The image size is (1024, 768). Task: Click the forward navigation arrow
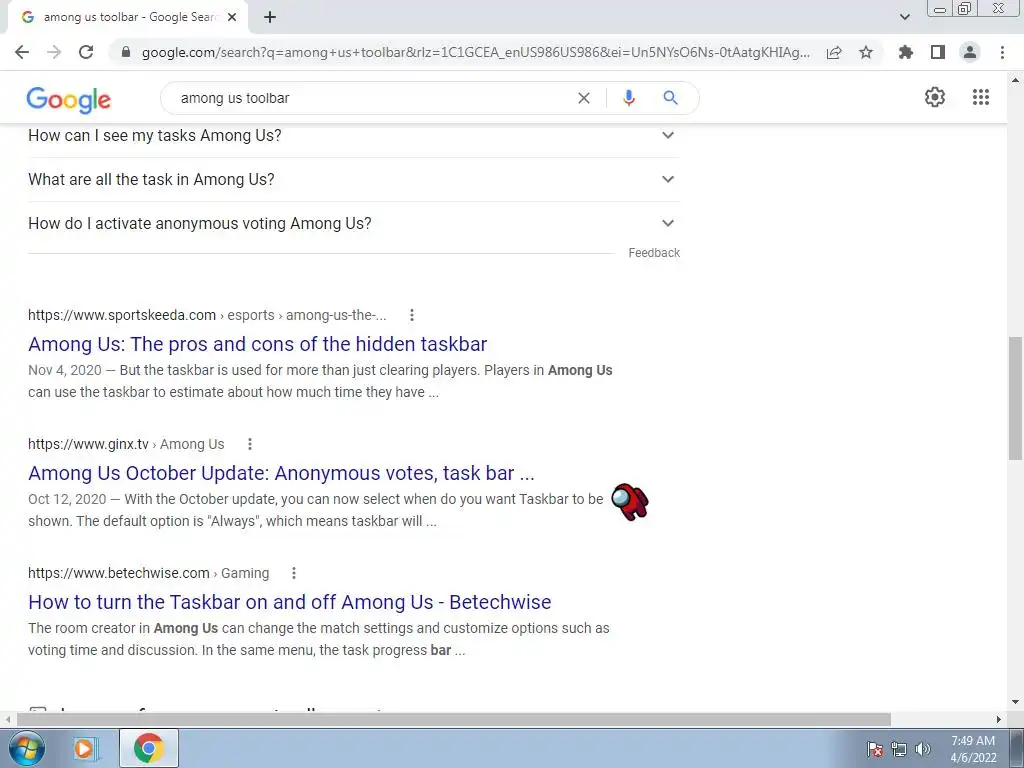pos(54,52)
